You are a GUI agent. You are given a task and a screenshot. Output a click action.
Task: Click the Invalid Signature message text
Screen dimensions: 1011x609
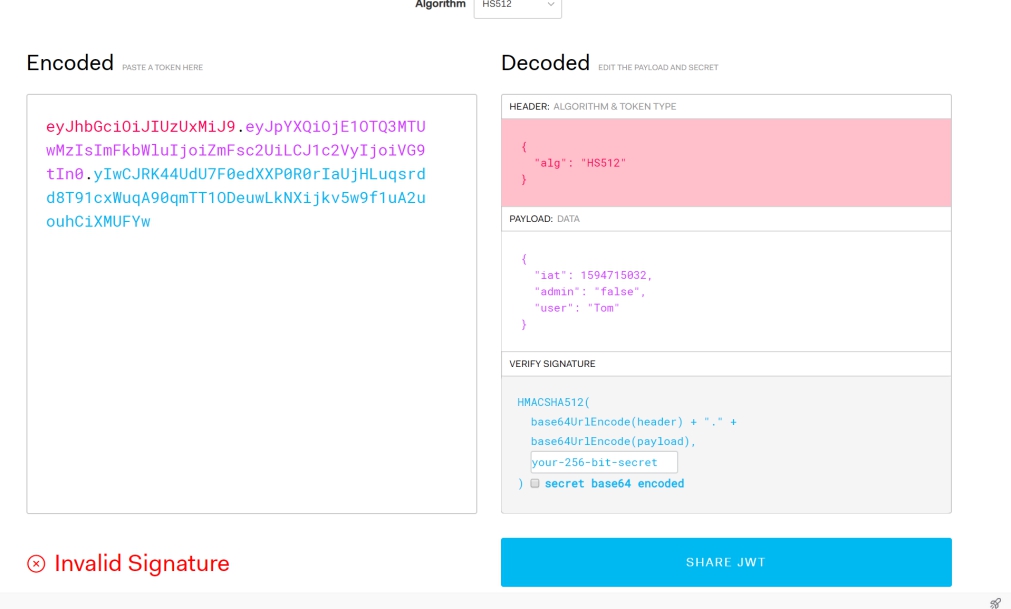[142, 563]
